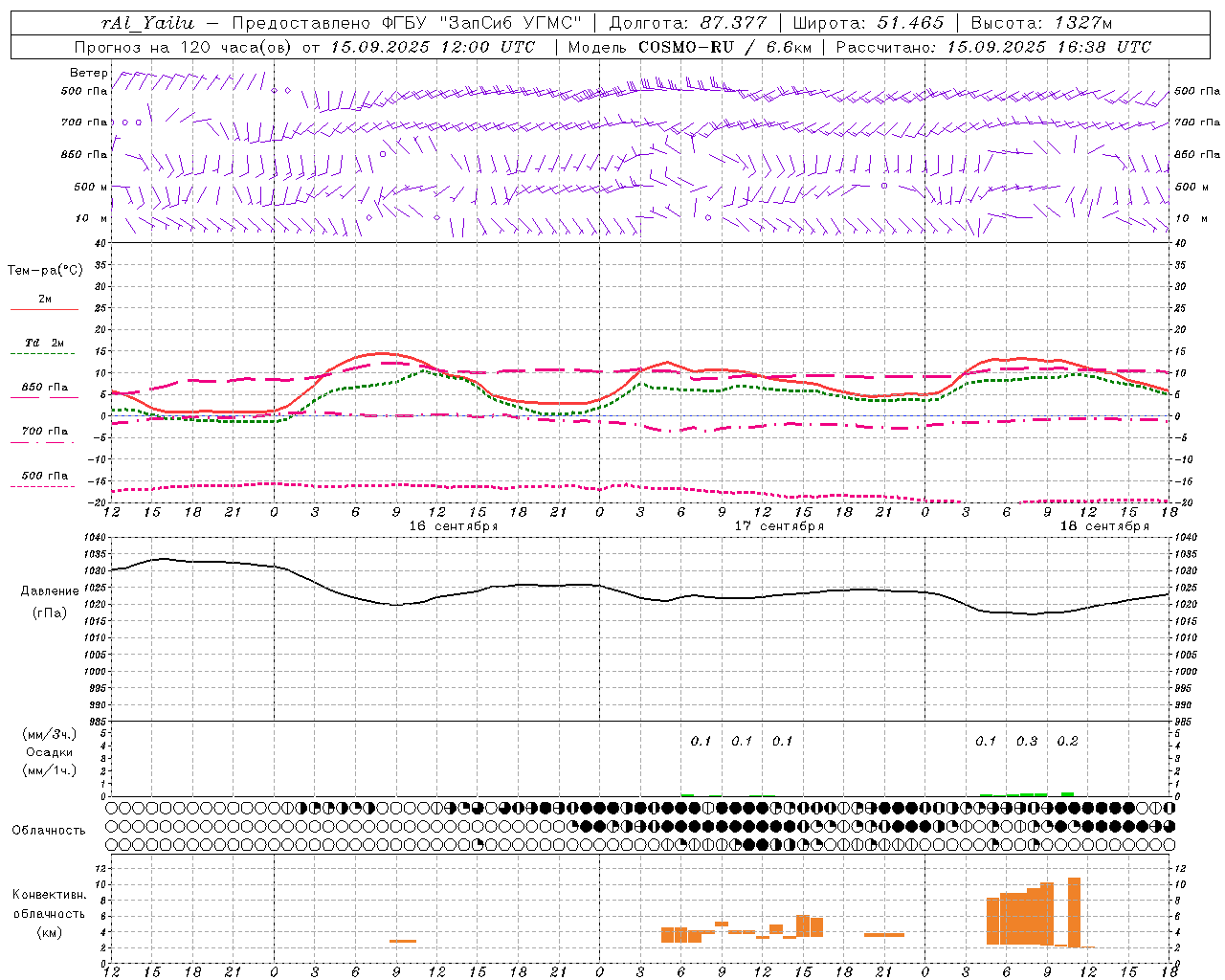Select the Модель COSMO-RU / 6.6км label
The width and height of the screenshot is (1225, 980).
[x=689, y=47]
